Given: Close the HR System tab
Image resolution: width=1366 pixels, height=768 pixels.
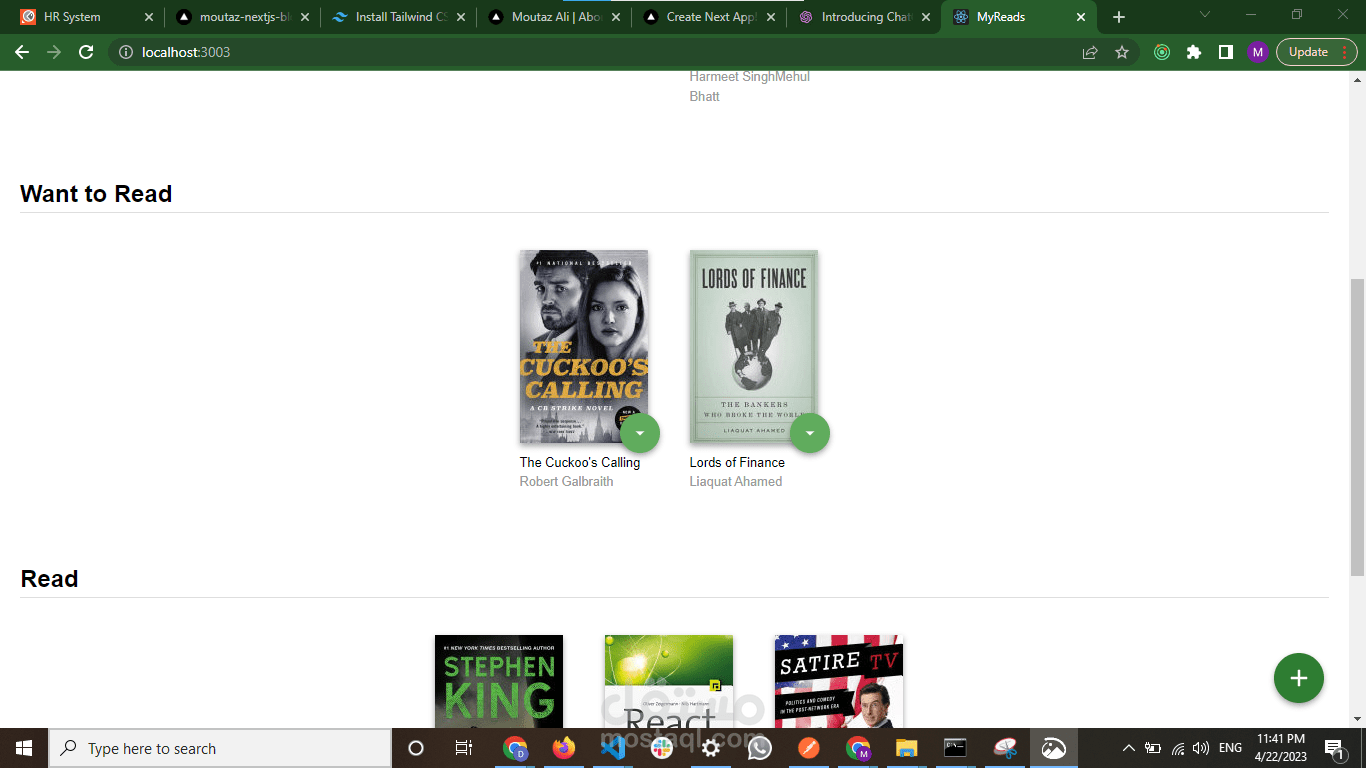Looking at the screenshot, I should point(148,17).
